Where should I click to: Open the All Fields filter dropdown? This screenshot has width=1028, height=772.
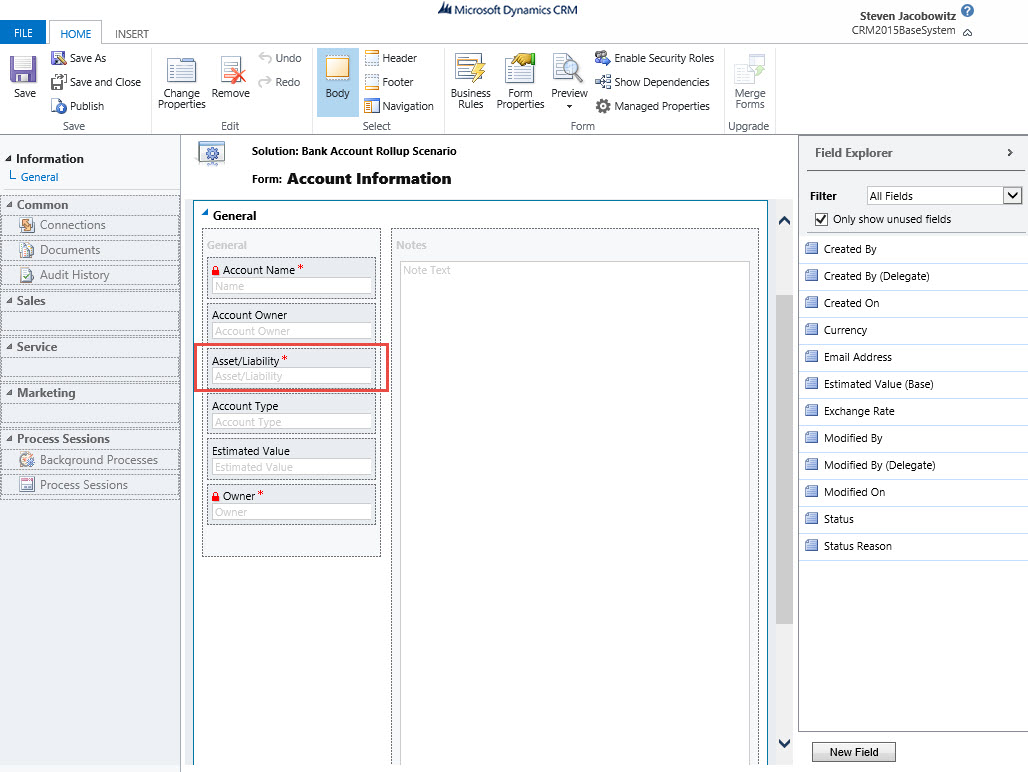[1012, 196]
